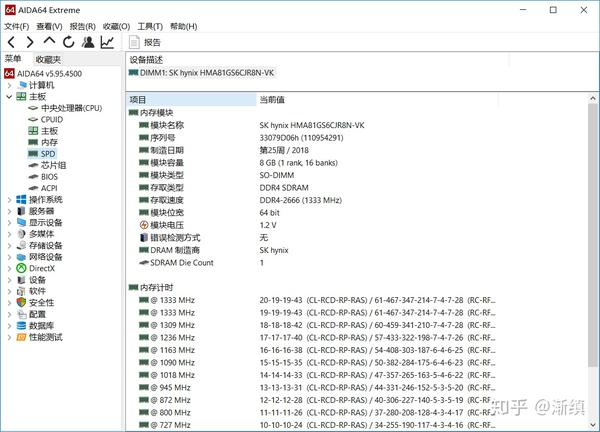Click the 计算机 computer icon
The image size is (600, 432).
coord(22,85)
